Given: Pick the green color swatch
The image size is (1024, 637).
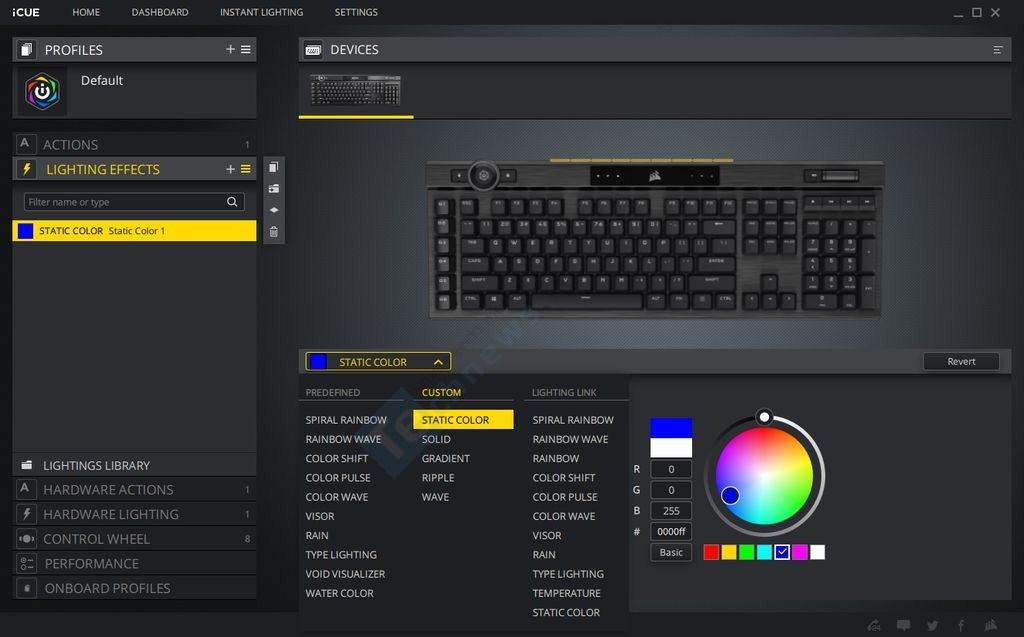Looking at the screenshot, I should coord(746,552).
